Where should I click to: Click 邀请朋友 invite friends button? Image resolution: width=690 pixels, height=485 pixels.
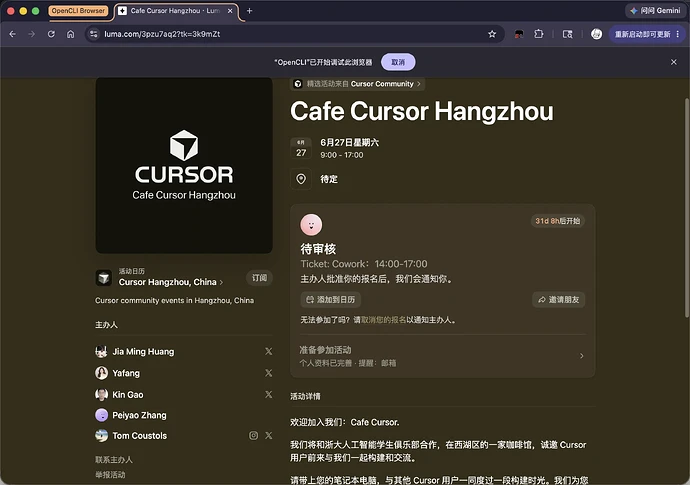558,299
